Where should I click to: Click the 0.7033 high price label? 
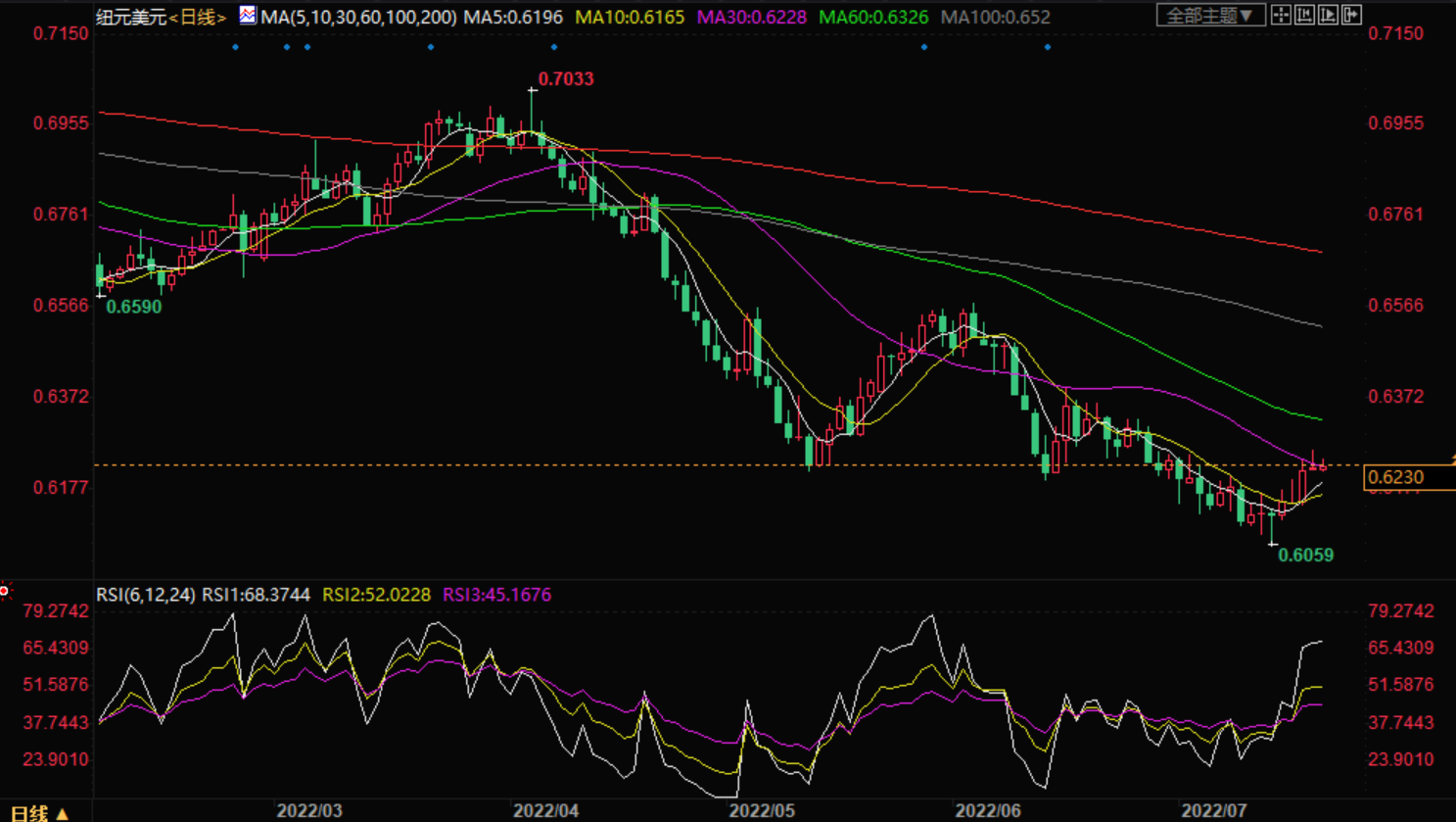[566, 79]
